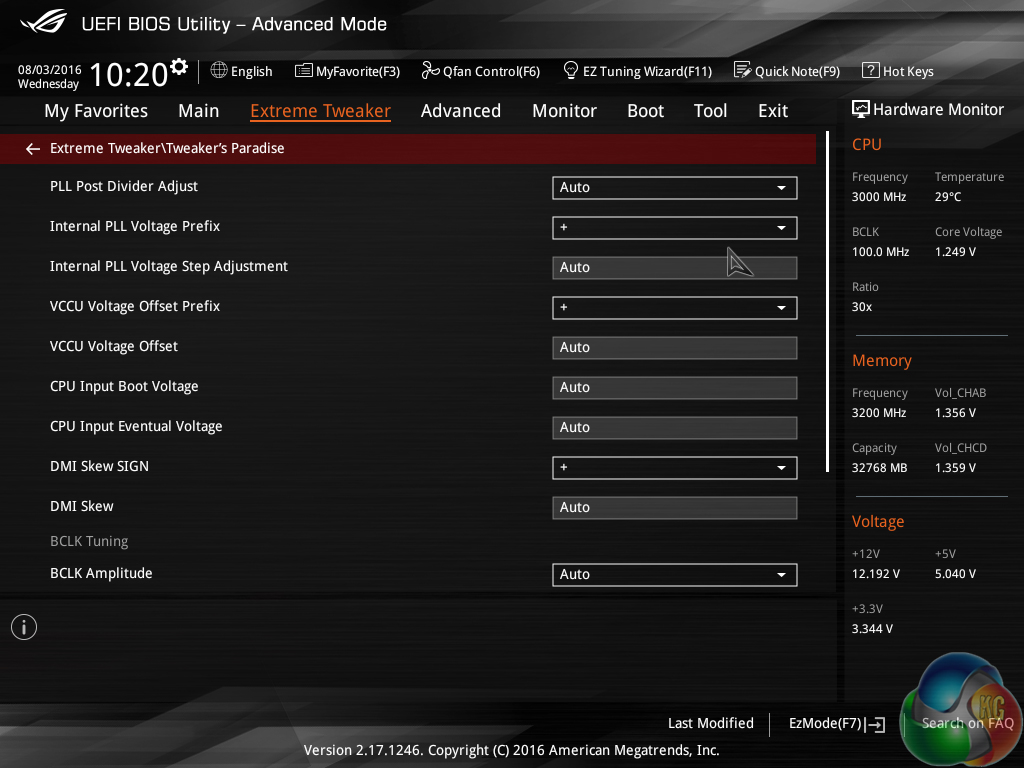Click the CPU Input Boot Voltage label

[124, 386]
